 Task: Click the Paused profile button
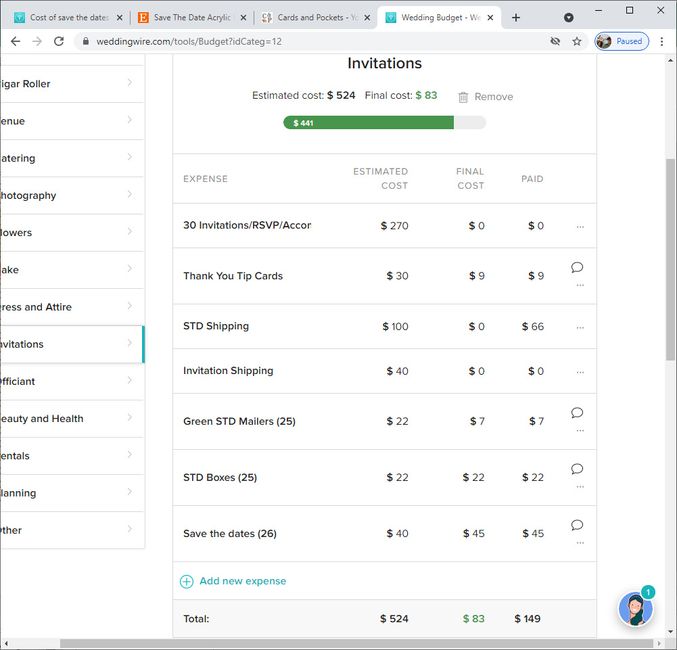click(x=621, y=42)
